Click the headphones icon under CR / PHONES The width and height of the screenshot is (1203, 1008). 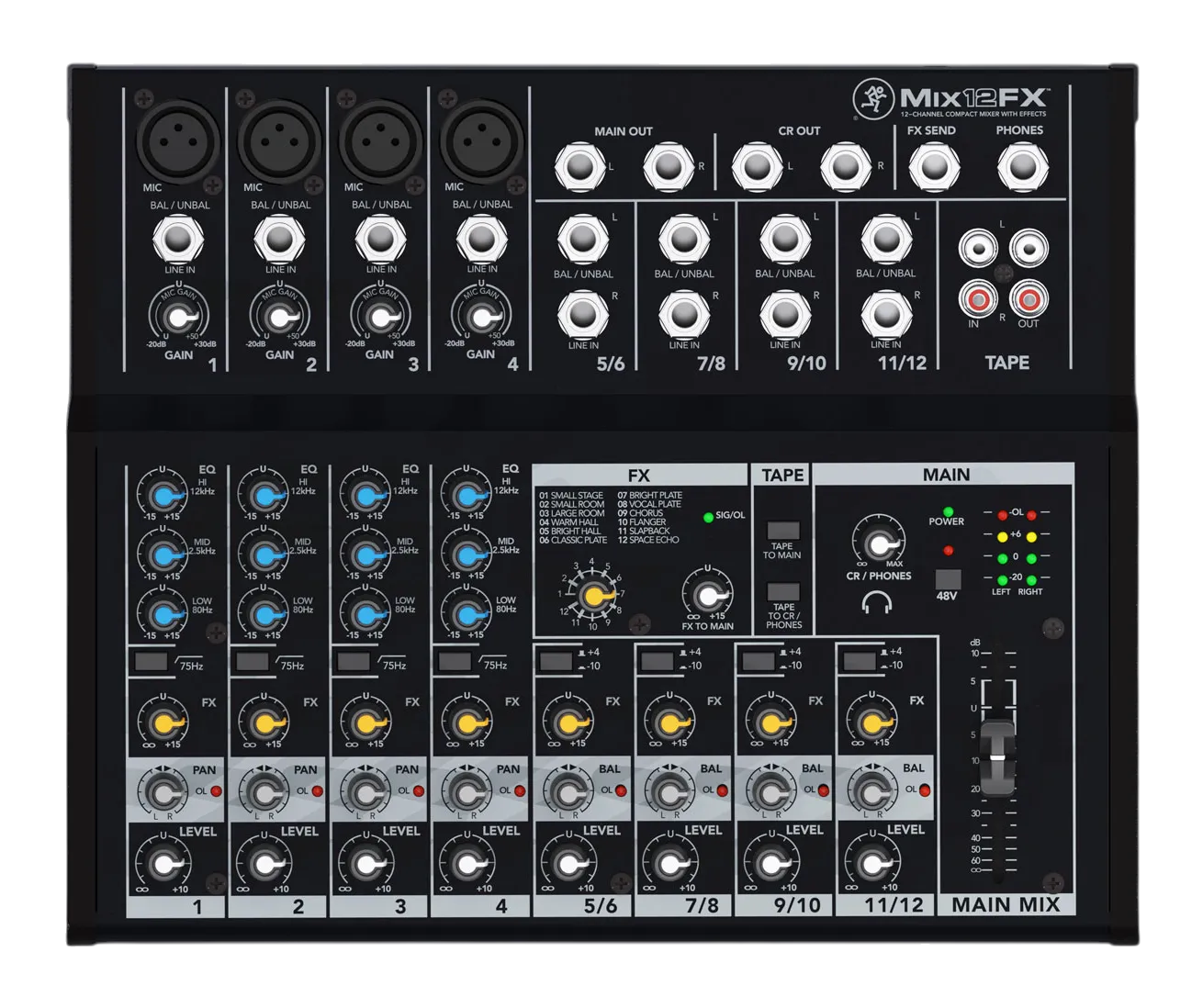click(877, 602)
